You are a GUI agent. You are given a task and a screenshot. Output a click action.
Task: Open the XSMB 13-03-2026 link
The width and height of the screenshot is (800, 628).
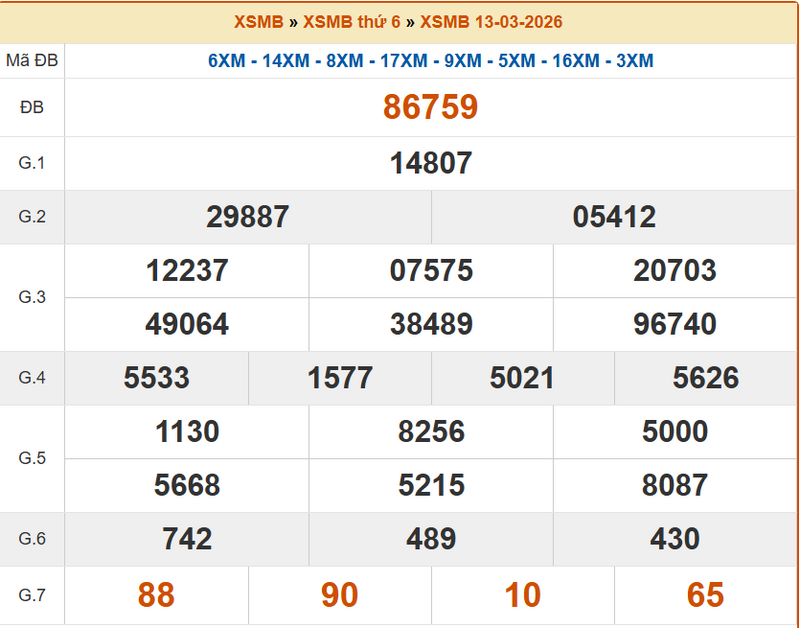pyautogui.click(x=491, y=22)
